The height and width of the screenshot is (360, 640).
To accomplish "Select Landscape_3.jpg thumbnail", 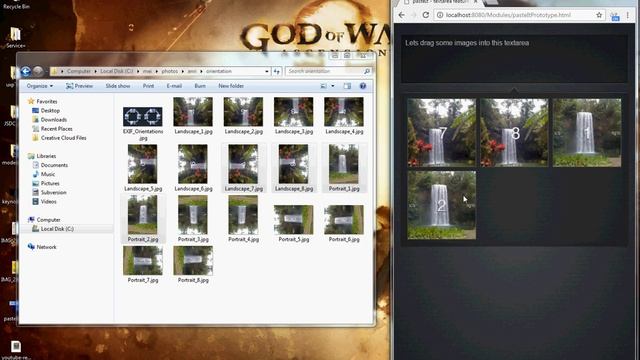I will [293, 111].
